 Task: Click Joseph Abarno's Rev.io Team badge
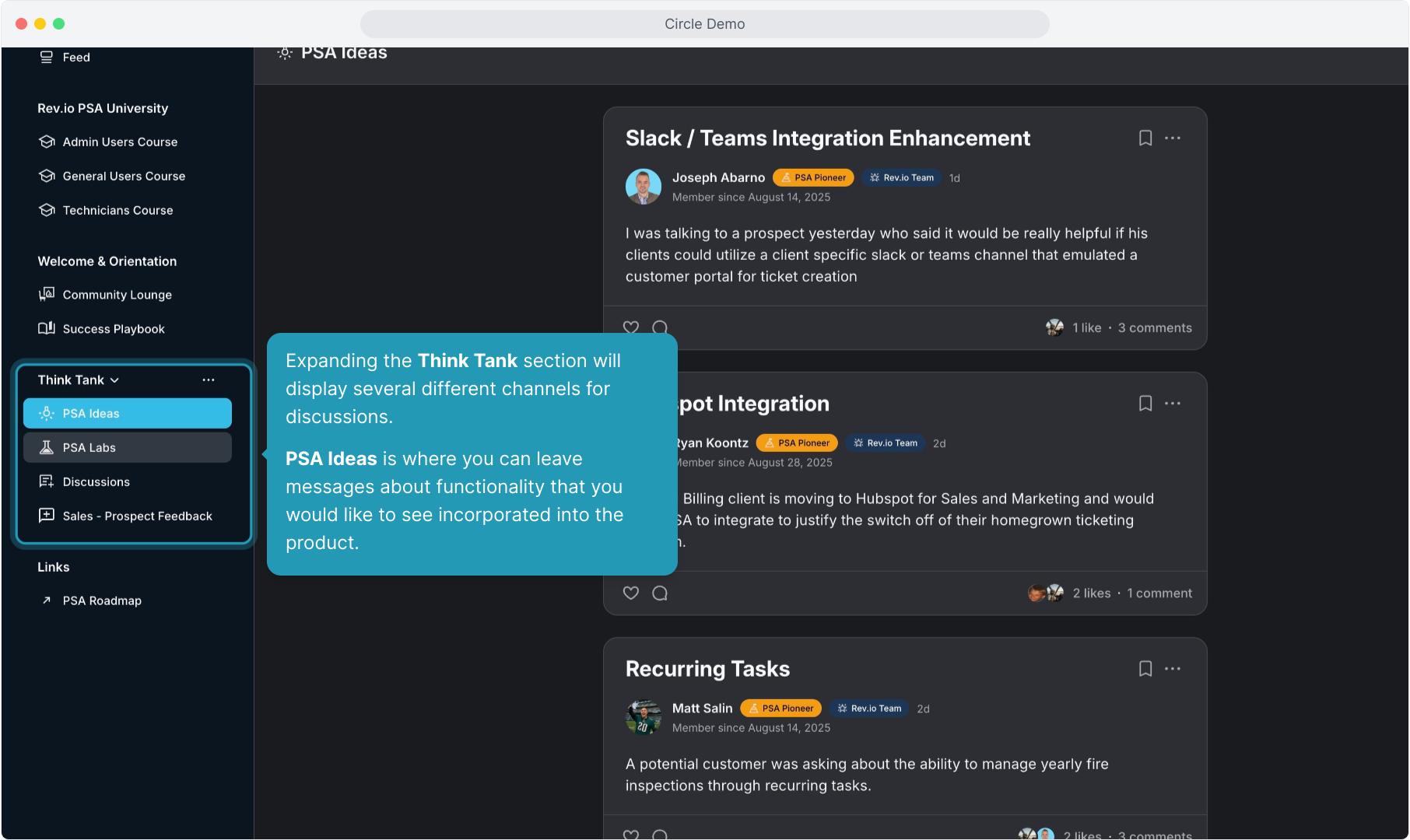pyautogui.click(x=902, y=178)
